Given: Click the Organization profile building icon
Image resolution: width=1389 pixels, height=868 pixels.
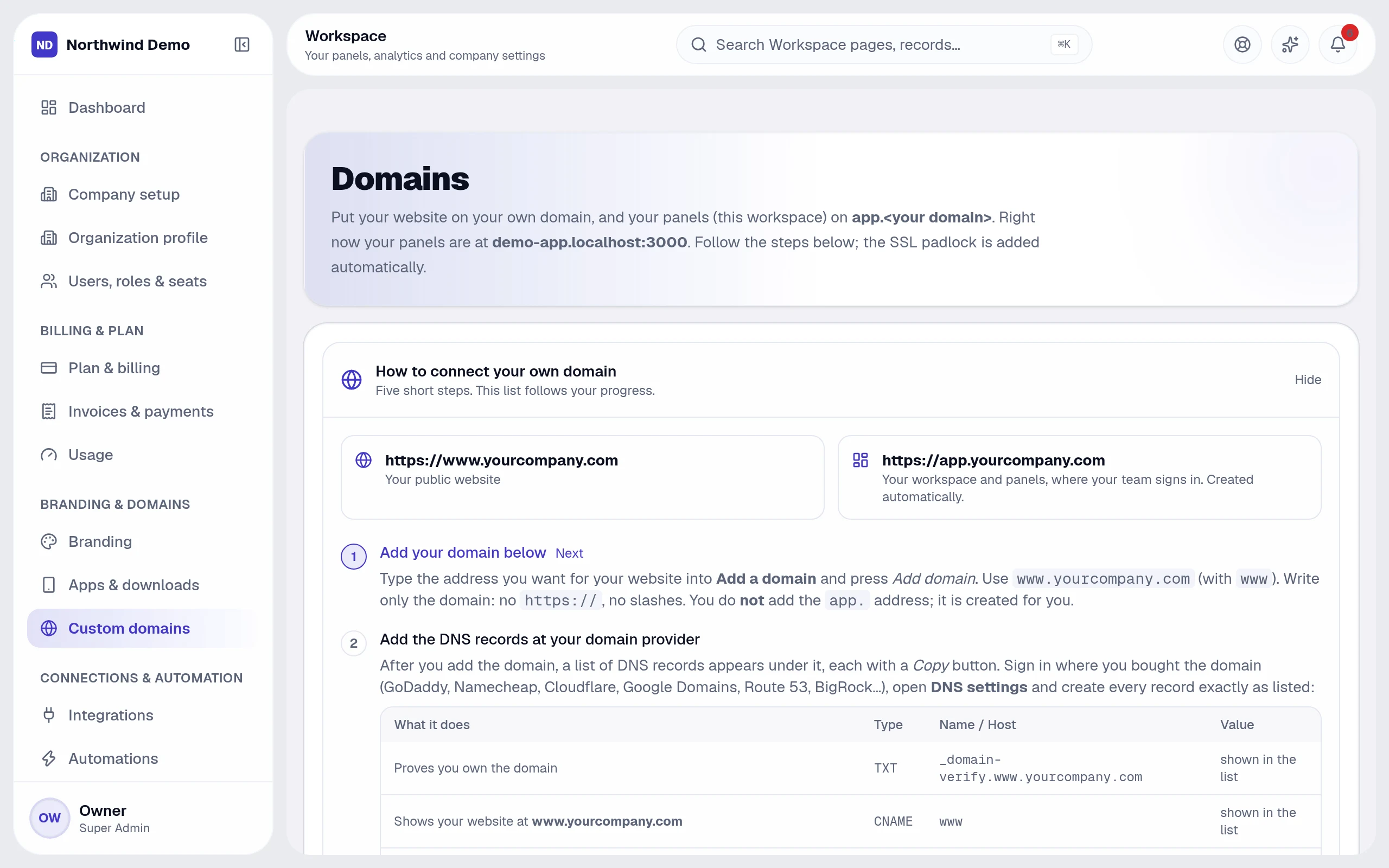Looking at the screenshot, I should (49, 238).
